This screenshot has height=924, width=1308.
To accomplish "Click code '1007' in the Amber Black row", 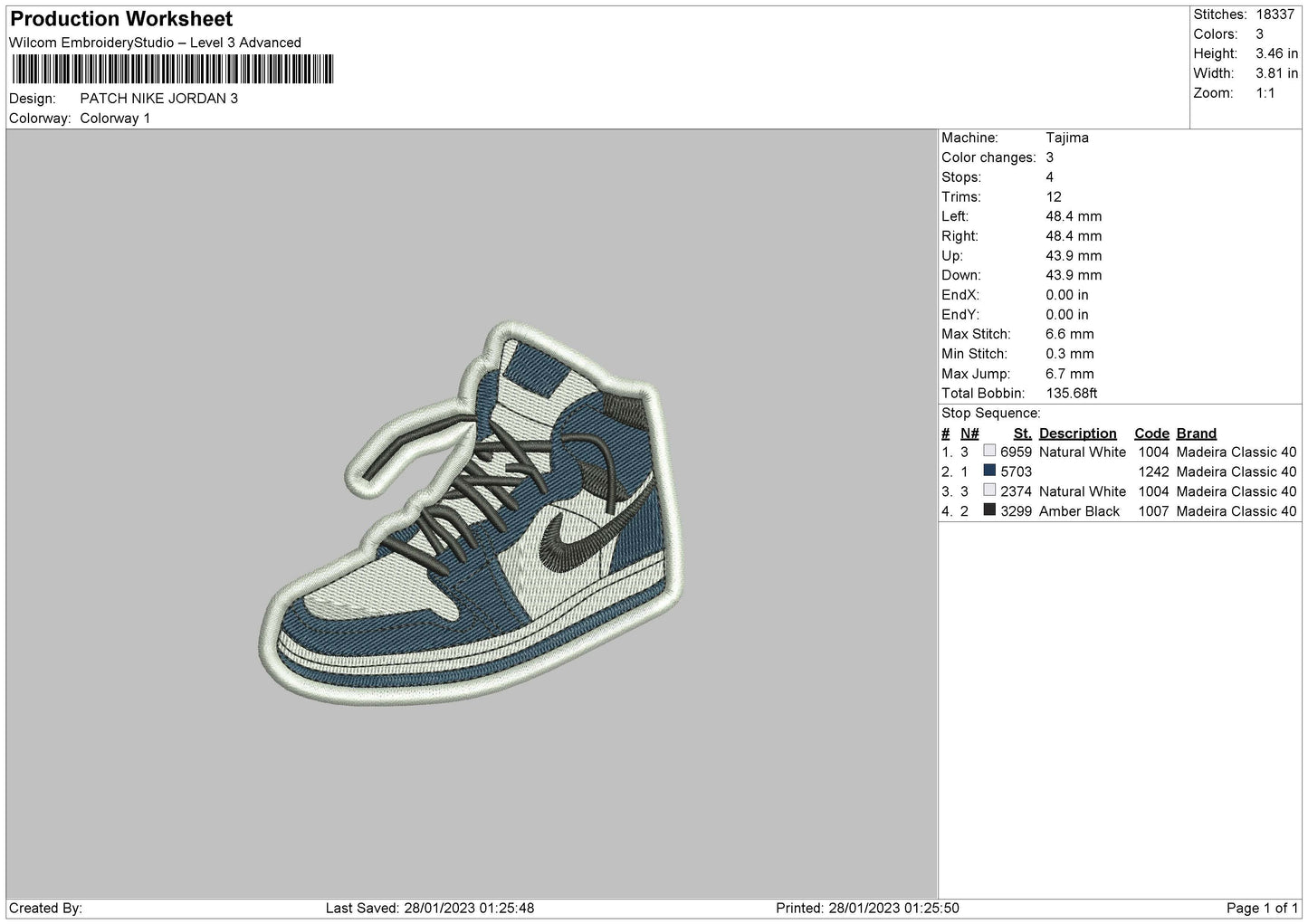I will click(x=1154, y=511).
